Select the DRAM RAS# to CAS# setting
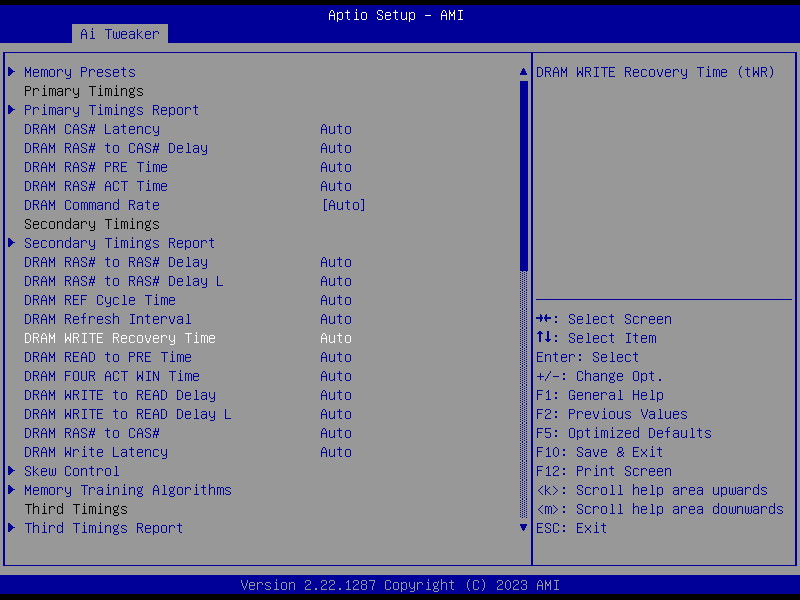 (92, 433)
